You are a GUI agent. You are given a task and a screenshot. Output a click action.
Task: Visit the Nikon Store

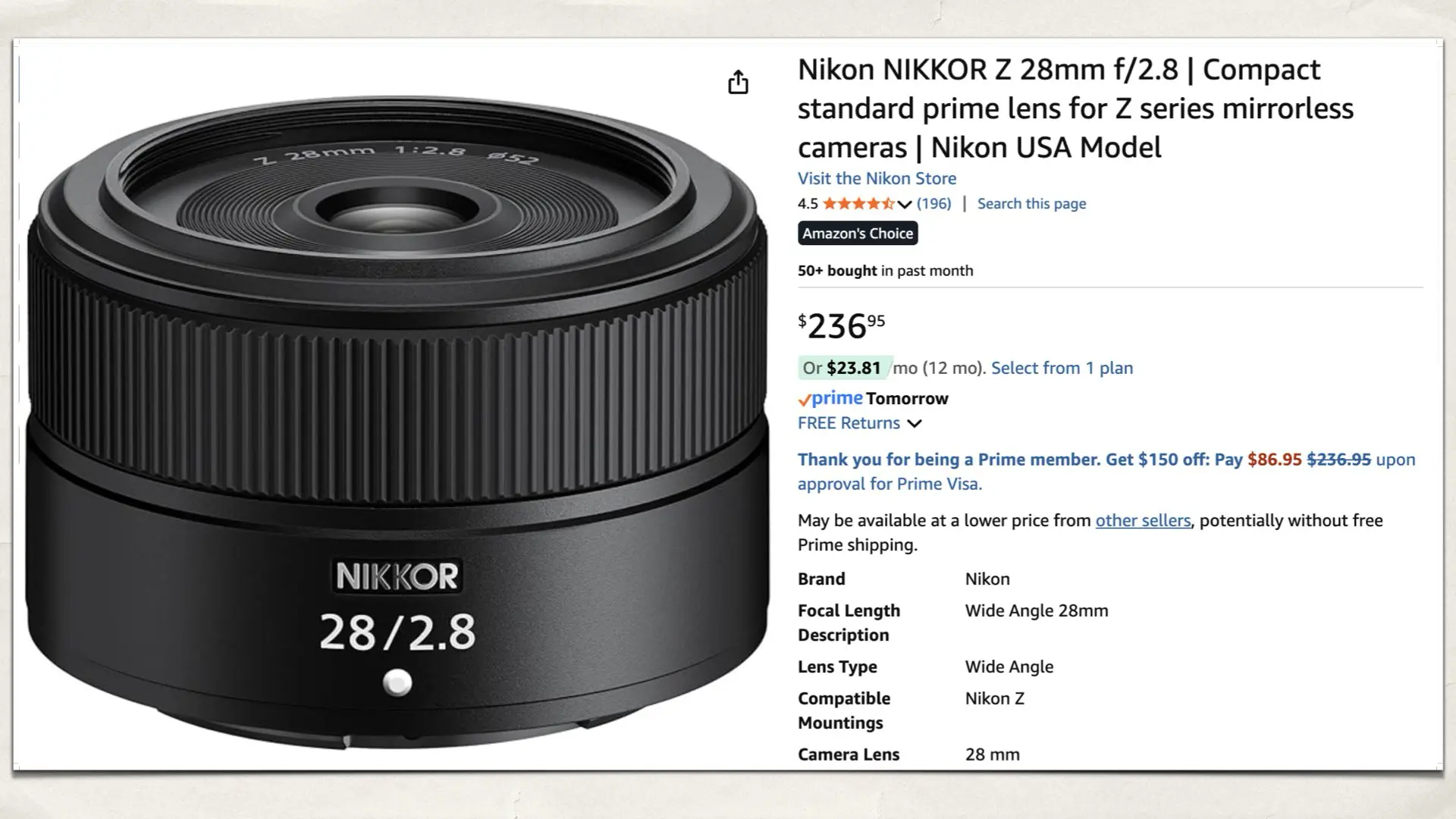point(876,178)
